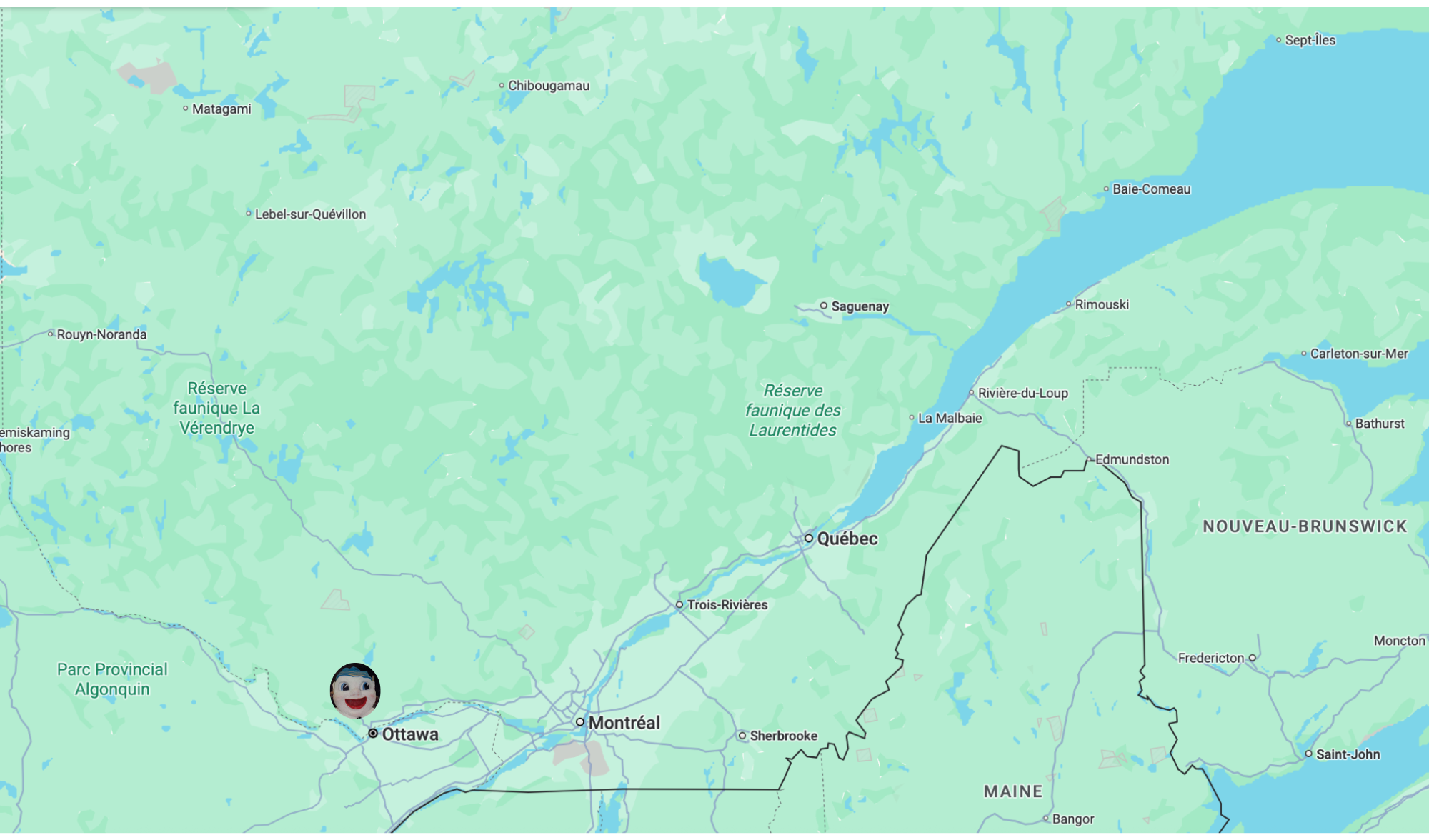
Task: Click the Sherbrooke city label
Action: pos(783,736)
